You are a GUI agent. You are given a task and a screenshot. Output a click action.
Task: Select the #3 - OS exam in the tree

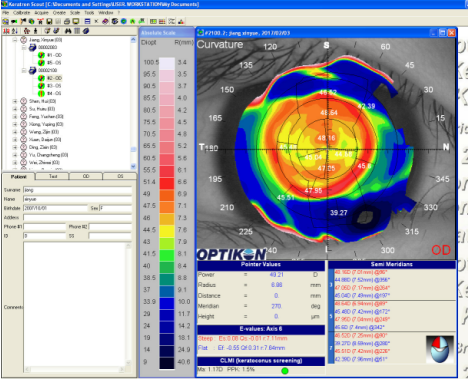click(54, 86)
